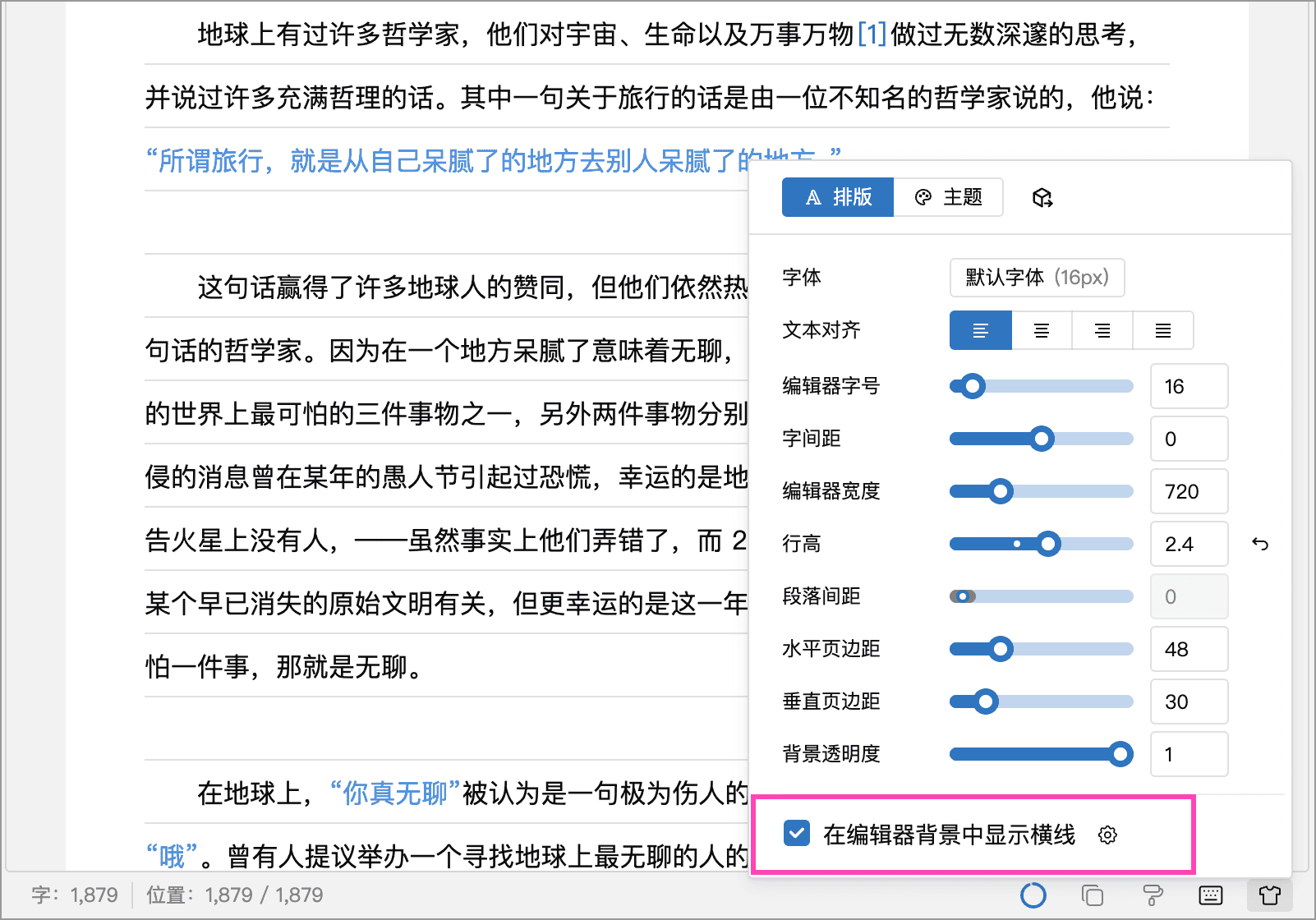This screenshot has width=1316, height=920.
Task: Select justified text alignment
Action: point(1163,330)
